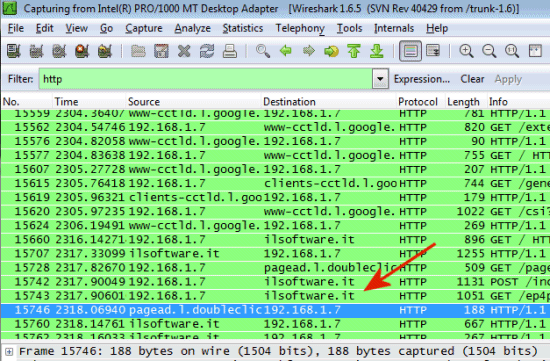The height and width of the screenshot is (361, 550).
Task: Select packet 15607 row
Action: (275, 169)
